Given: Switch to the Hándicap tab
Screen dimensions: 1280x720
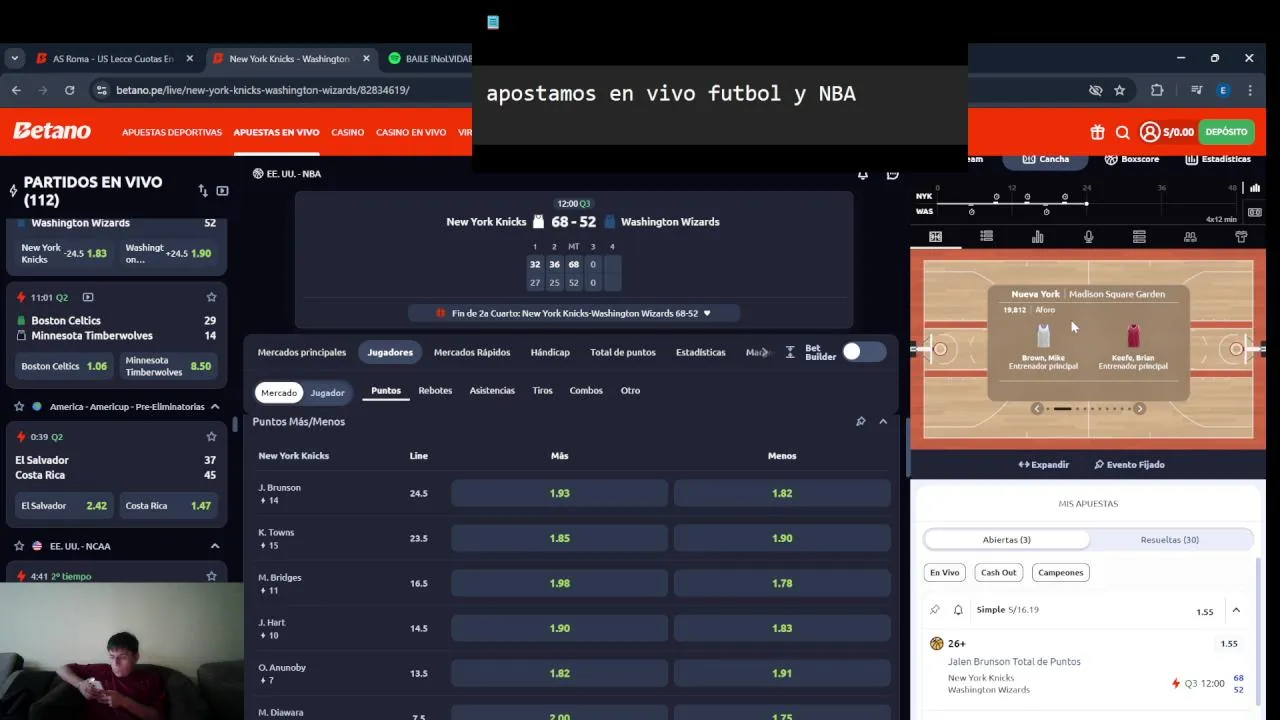Looking at the screenshot, I should pos(550,352).
